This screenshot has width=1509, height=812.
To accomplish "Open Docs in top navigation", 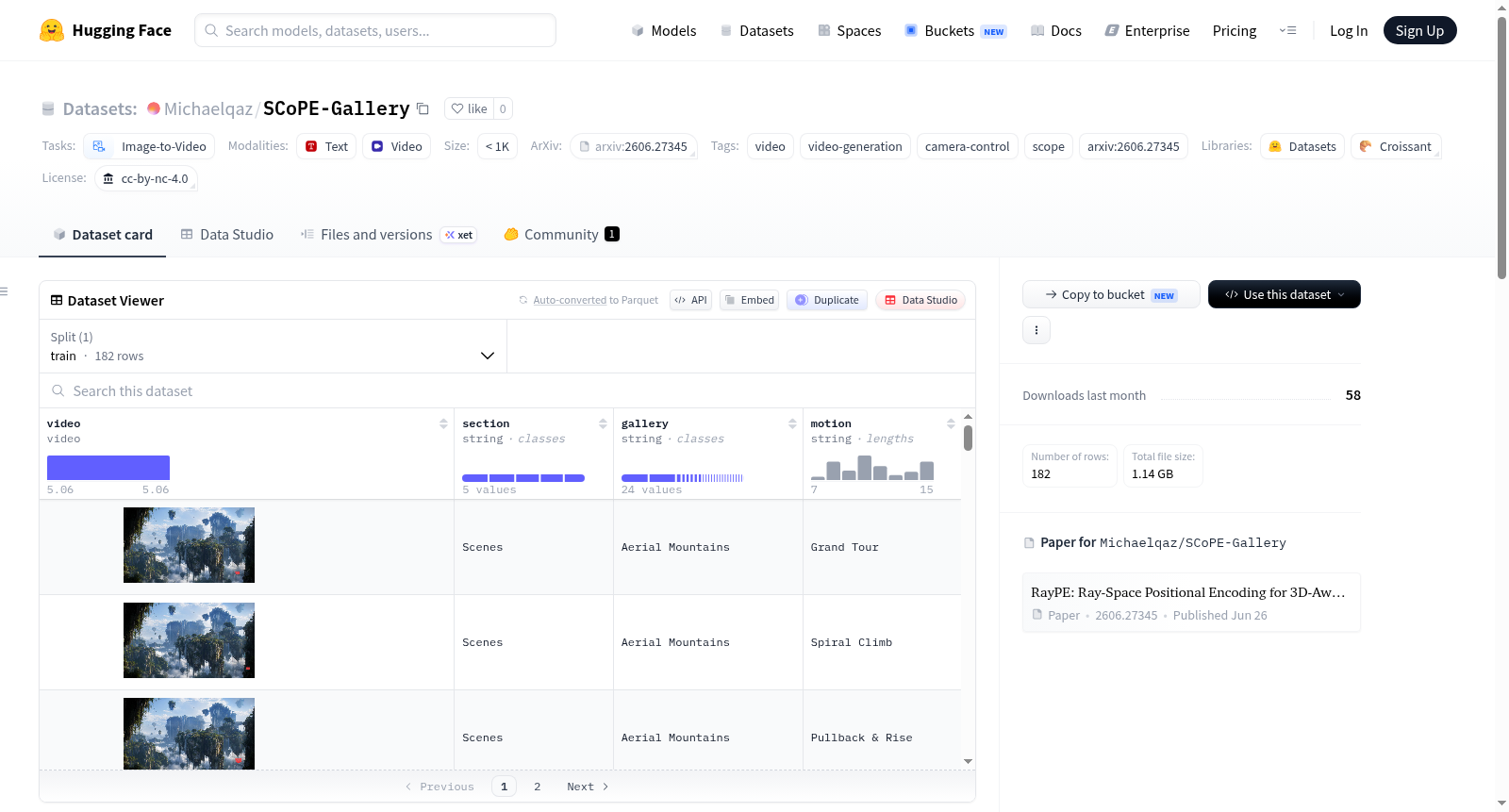I will [1056, 31].
